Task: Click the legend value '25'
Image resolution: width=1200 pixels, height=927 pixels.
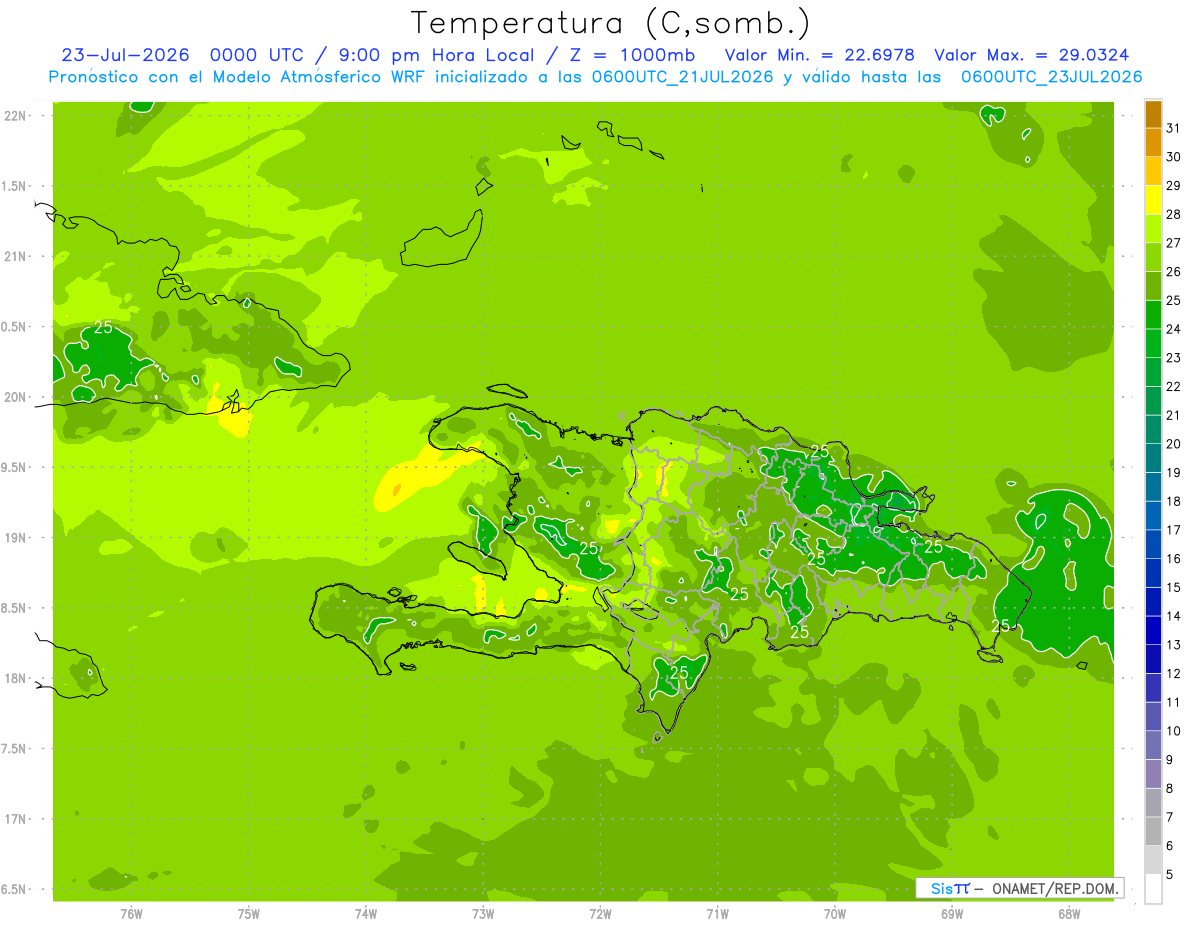Action: click(x=1173, y=300)
